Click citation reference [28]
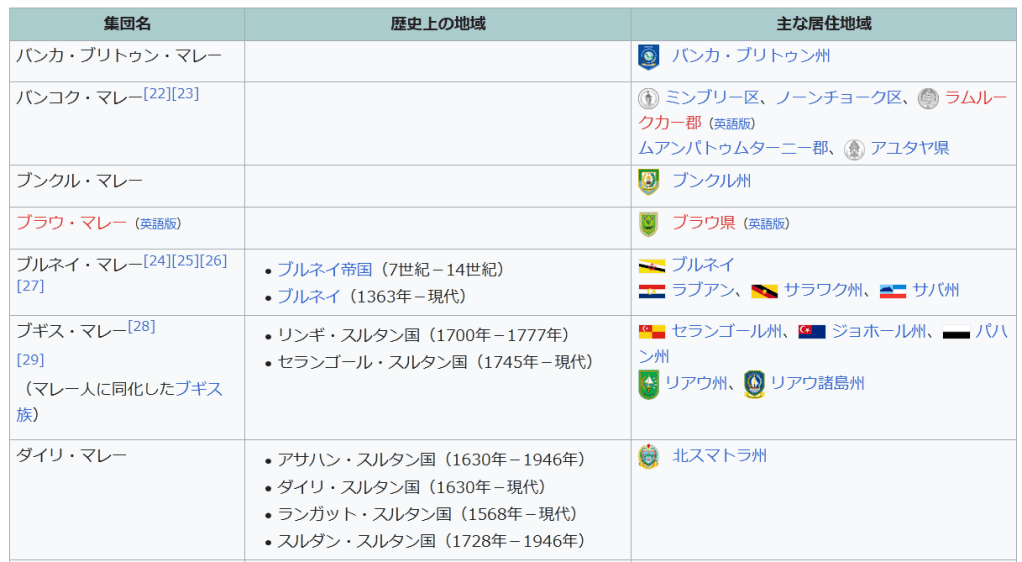1022x562 pixels. click(x=141, y=326)
